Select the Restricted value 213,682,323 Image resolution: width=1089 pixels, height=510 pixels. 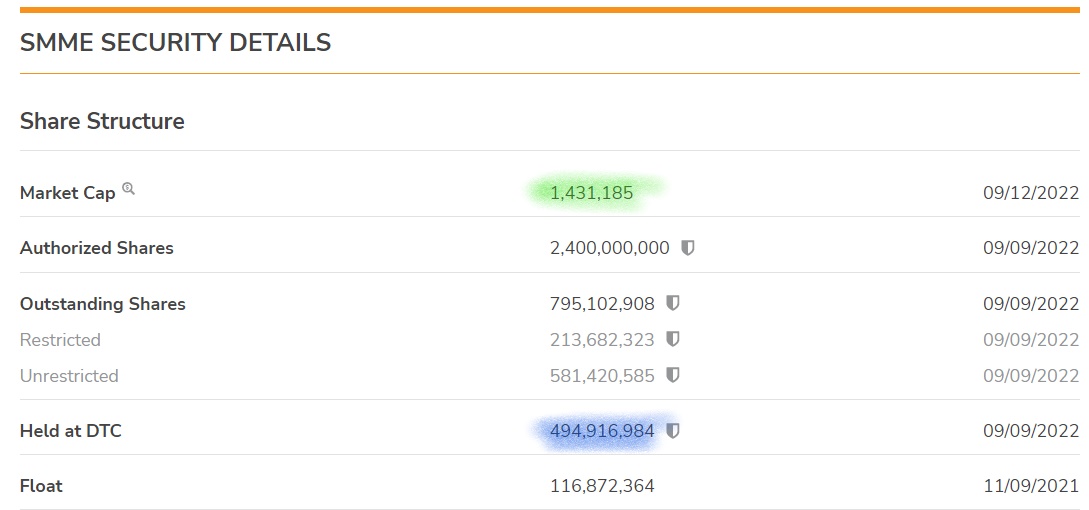[602, 340]
